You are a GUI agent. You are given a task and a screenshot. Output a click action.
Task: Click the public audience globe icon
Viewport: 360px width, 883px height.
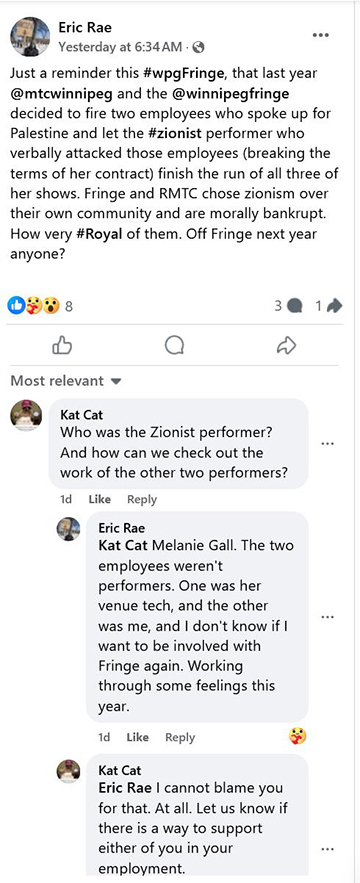tap(200, 48)
